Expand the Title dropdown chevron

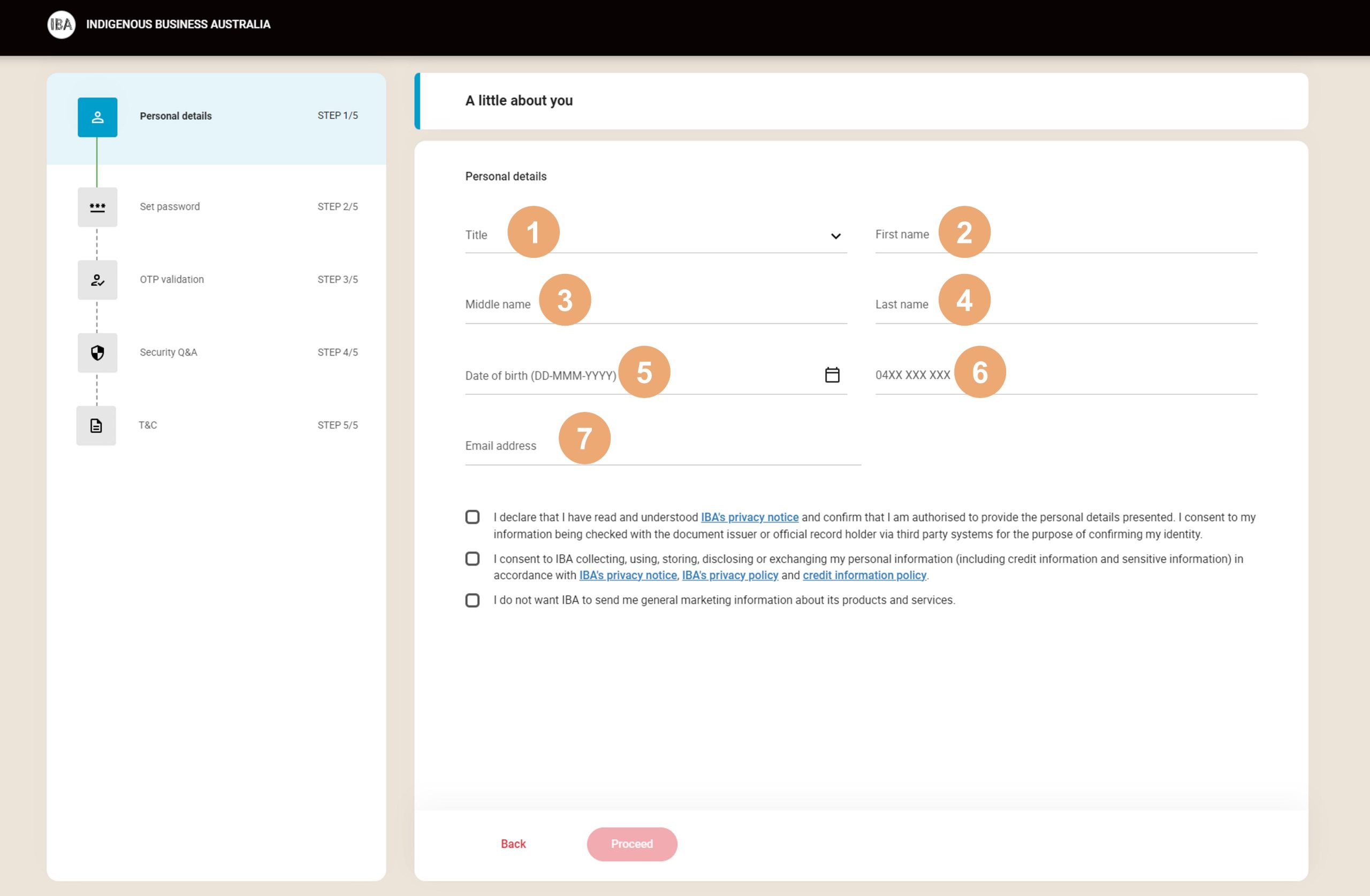835,236
